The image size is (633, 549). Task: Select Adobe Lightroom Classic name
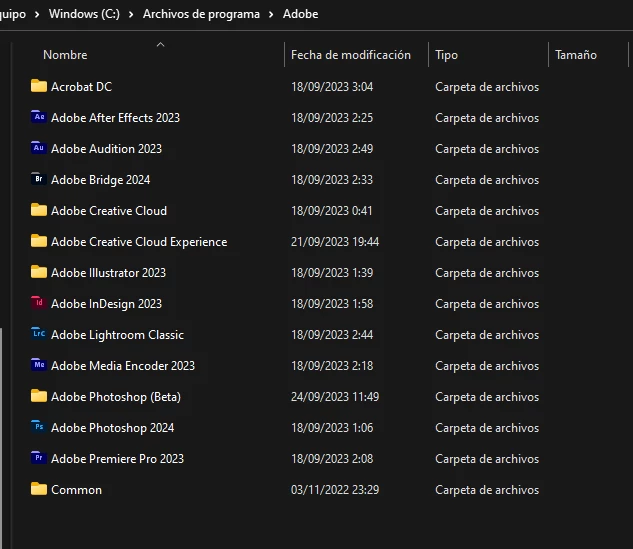[x=117, y=335]
